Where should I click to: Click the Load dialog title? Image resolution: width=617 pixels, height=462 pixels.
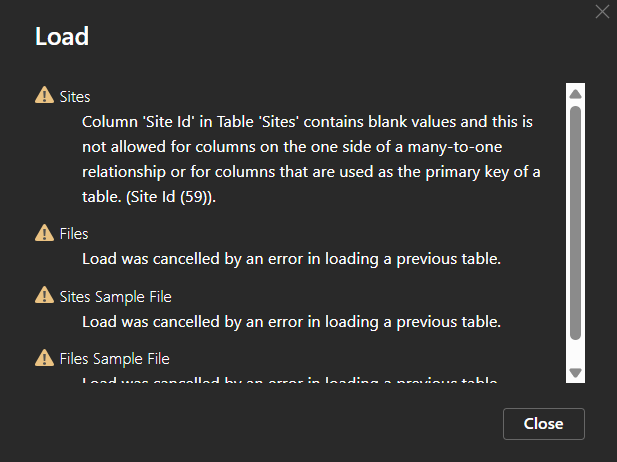[62, 37]
